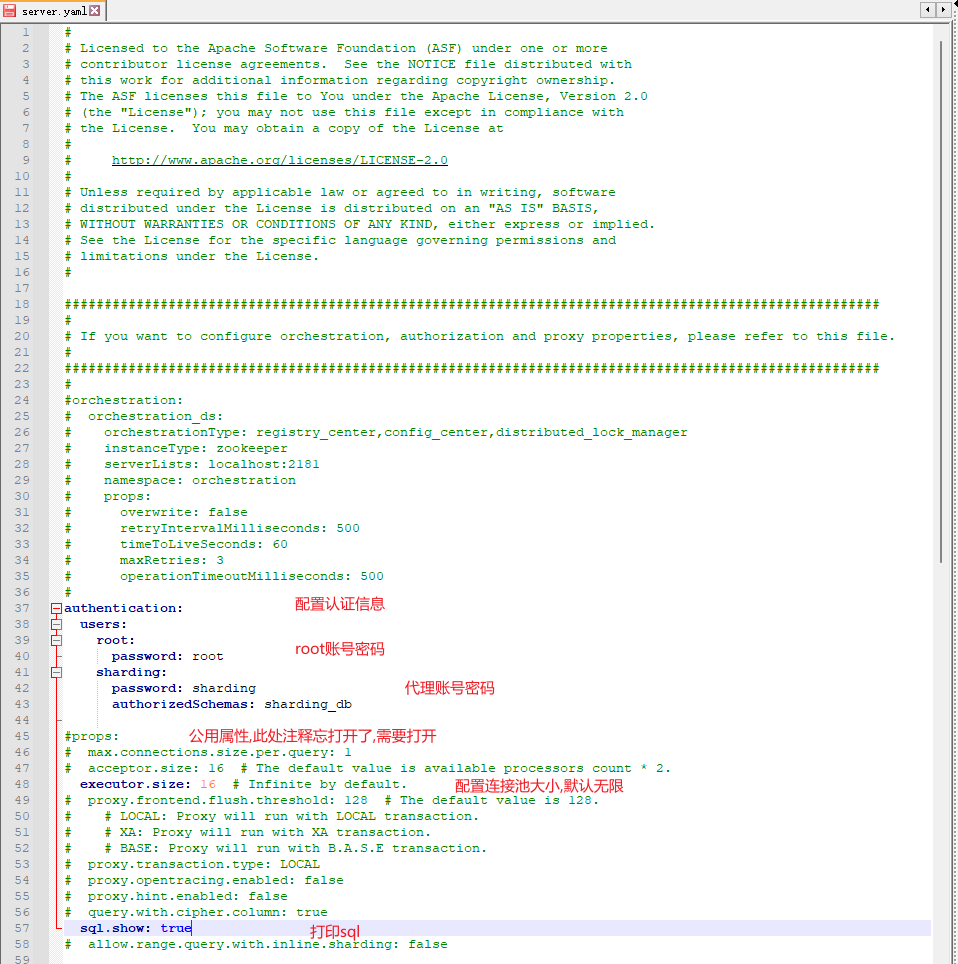Click the 'true' value of sql.show

[176, 928]
